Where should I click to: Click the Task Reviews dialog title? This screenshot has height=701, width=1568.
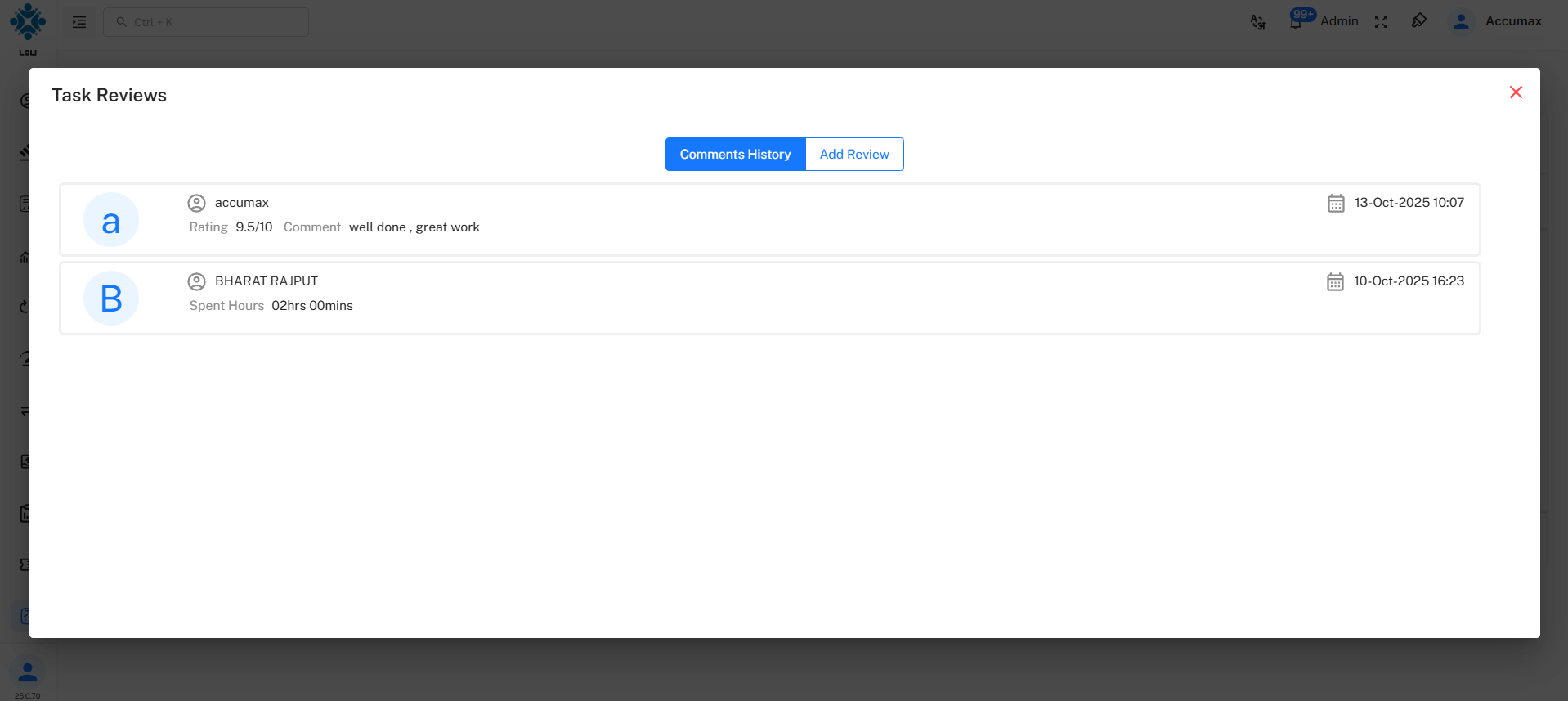click(110, 95)
